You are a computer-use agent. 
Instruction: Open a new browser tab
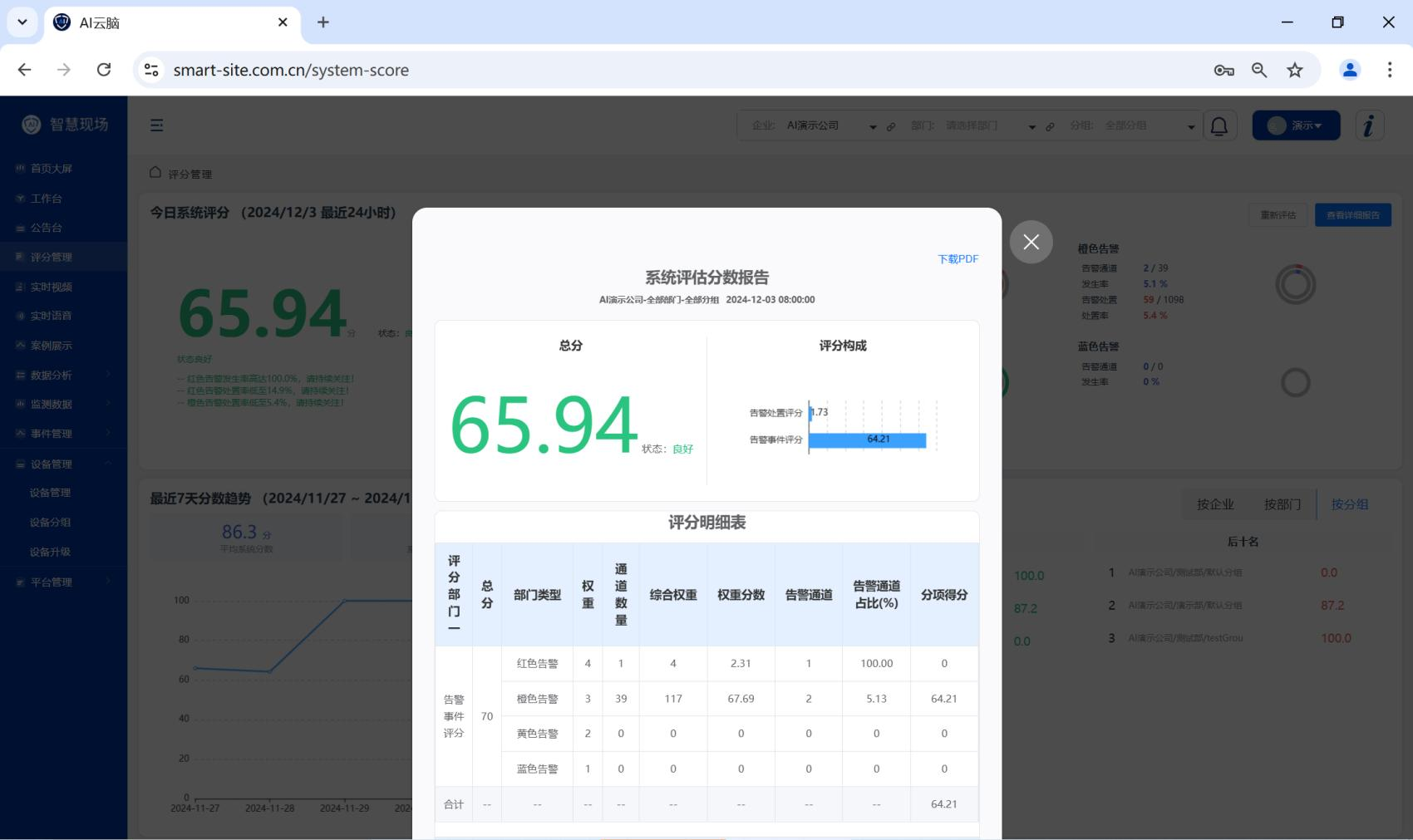pos(323,22)
